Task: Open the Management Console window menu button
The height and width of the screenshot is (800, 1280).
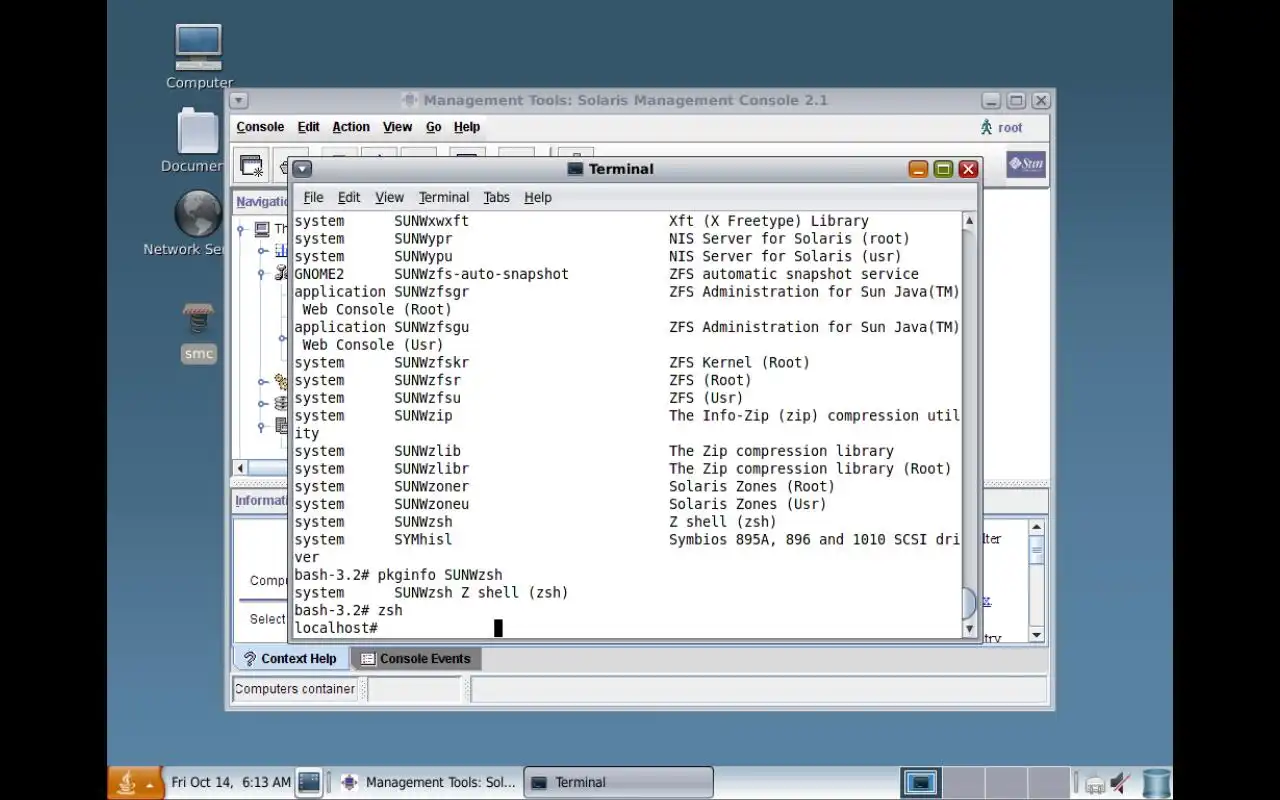Action: [x=238, y=101]
